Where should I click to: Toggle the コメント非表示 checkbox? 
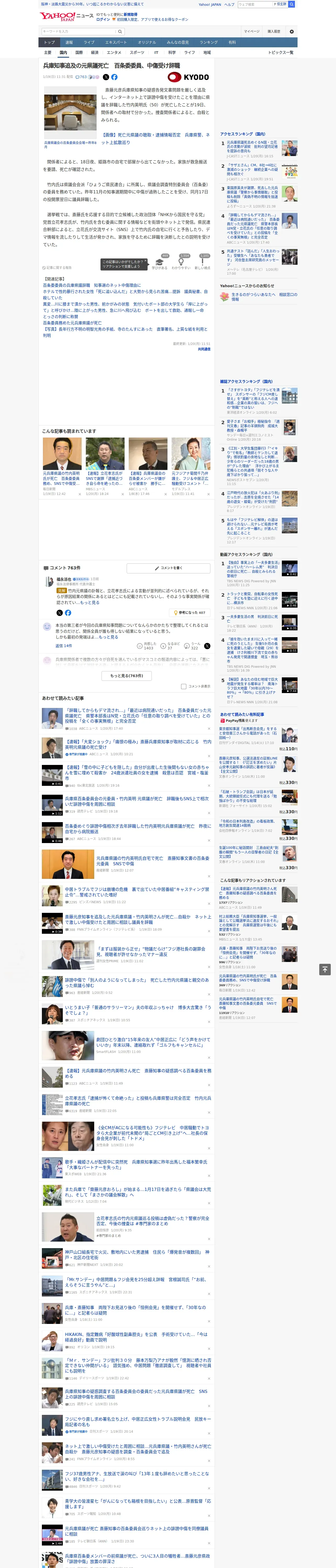183,686
